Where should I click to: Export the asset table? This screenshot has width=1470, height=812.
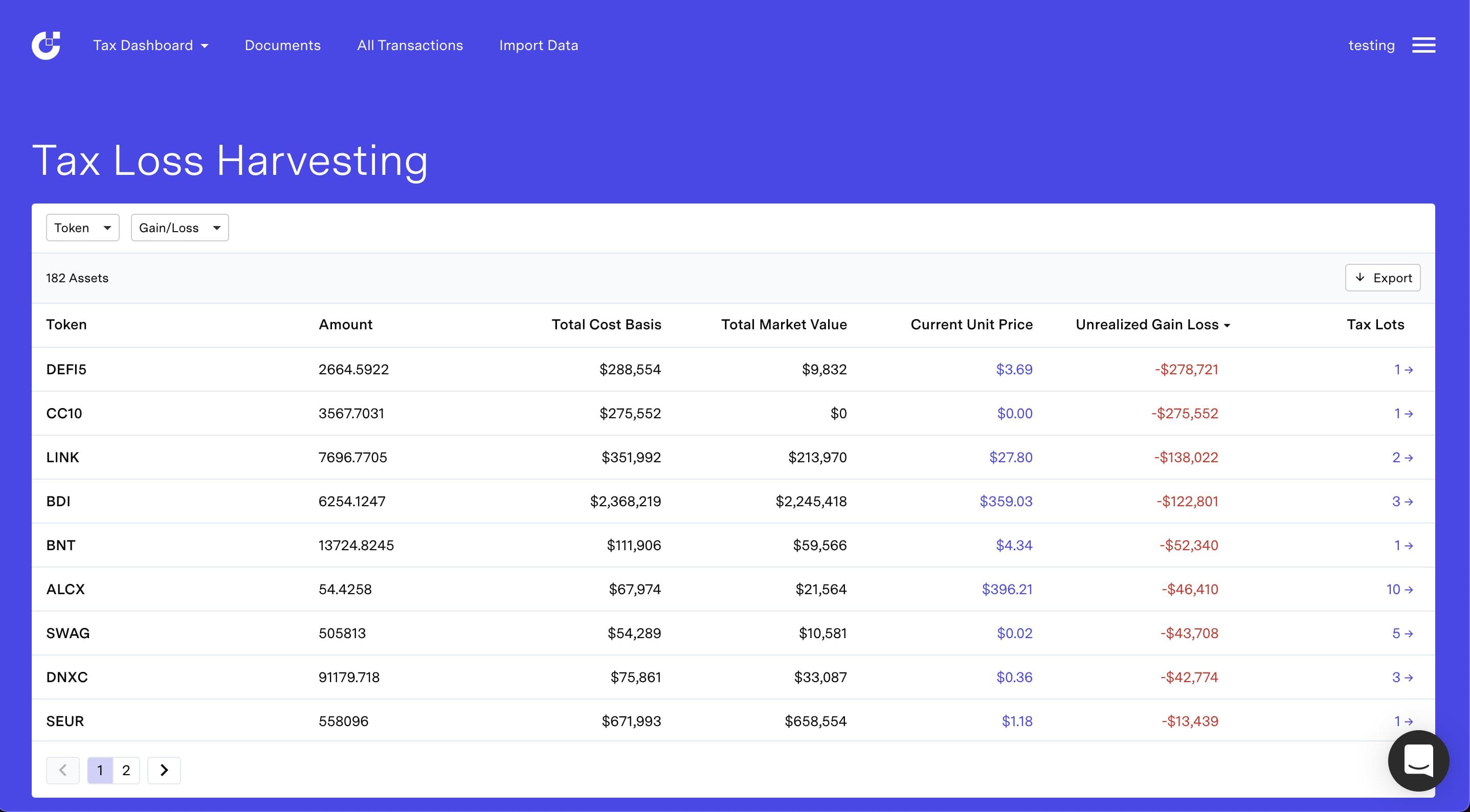(1382, 277)
